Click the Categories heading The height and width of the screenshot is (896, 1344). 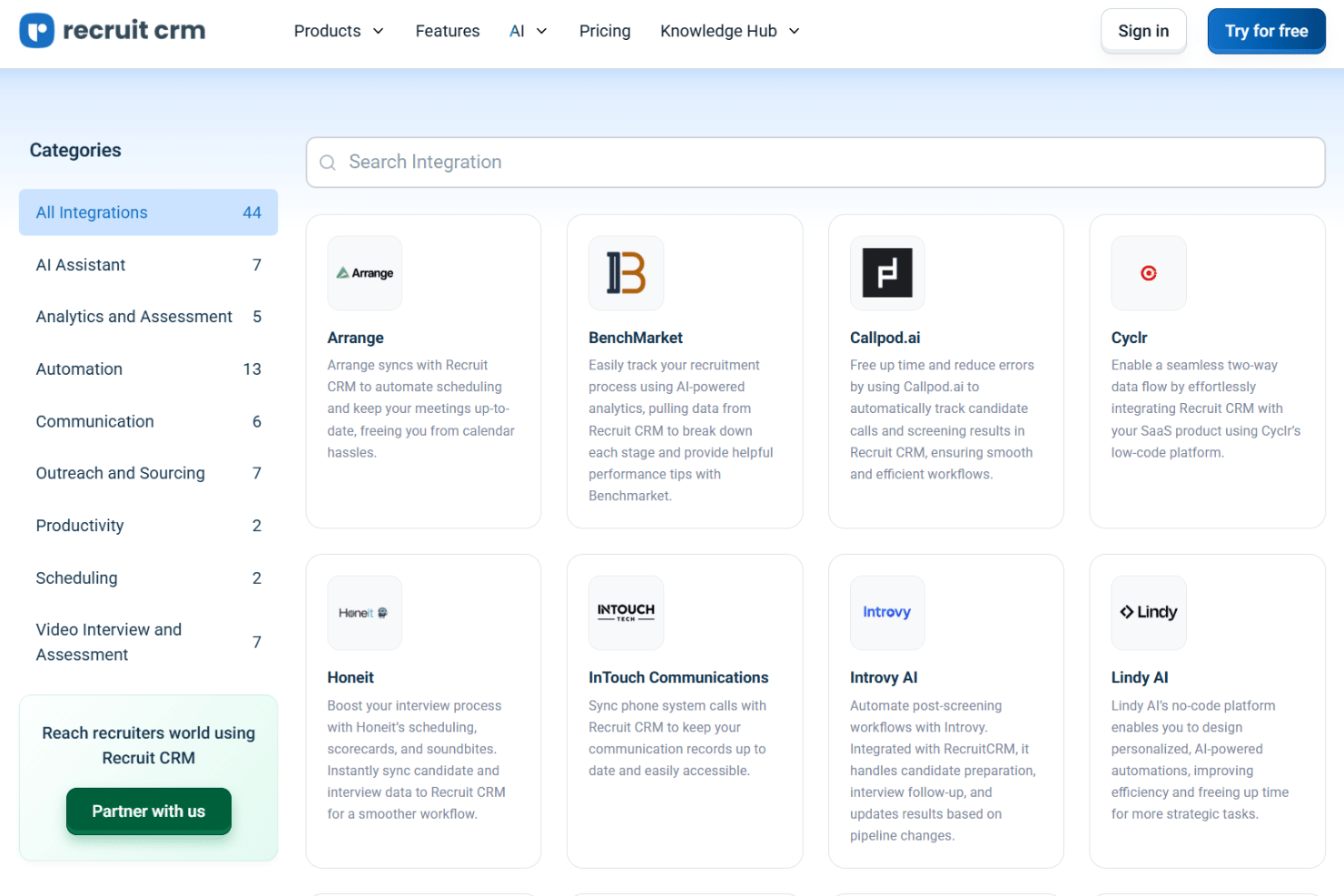coord(75,151)
